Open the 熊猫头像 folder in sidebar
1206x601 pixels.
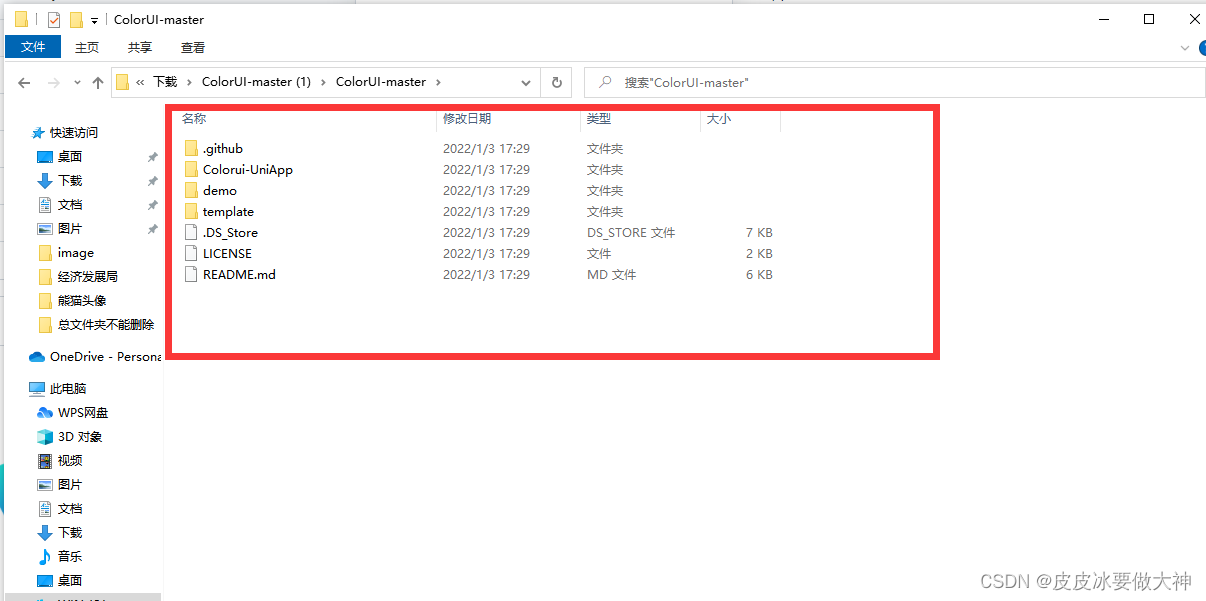click(82, 301)
